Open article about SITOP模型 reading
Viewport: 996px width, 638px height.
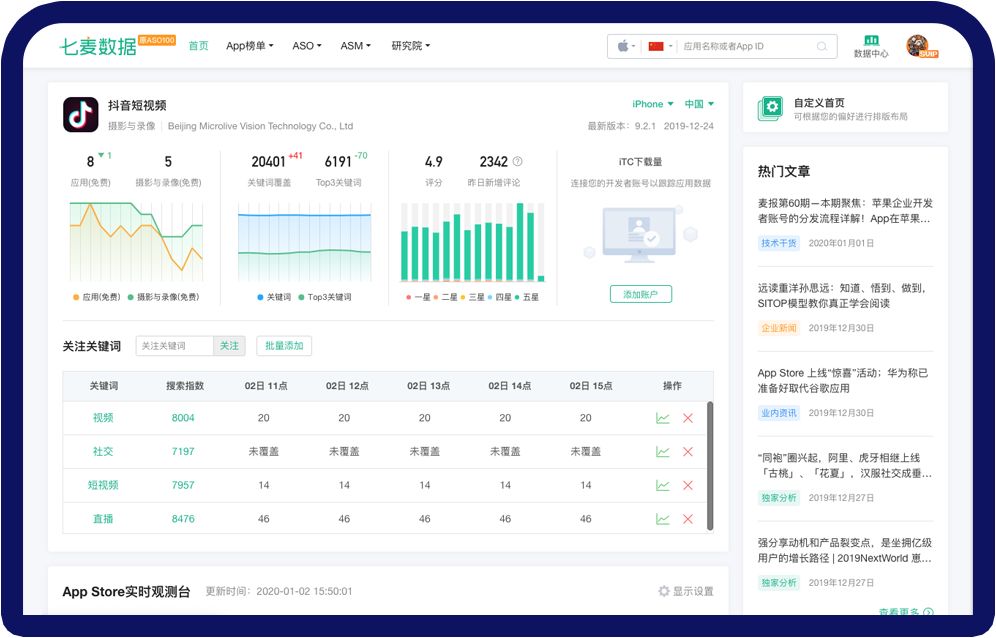(842, 295)
